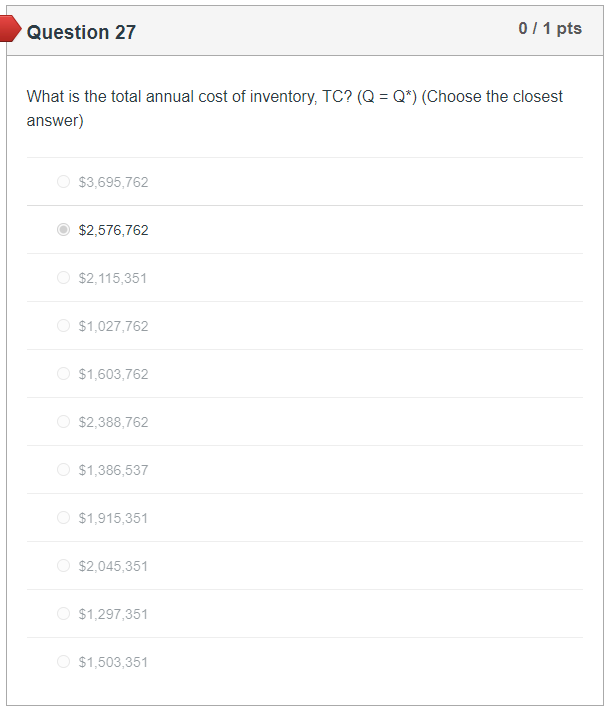Pick the $2,115,351 radio button
Viewport: 612px width, 714px height.
[64, 278]
